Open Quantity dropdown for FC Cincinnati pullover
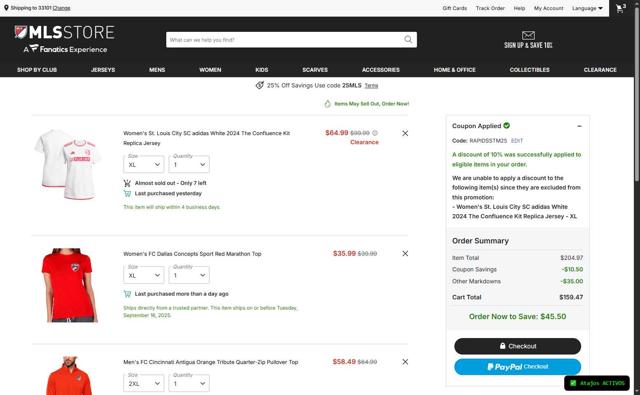This screenshot has width=640, height=395. 189,384
